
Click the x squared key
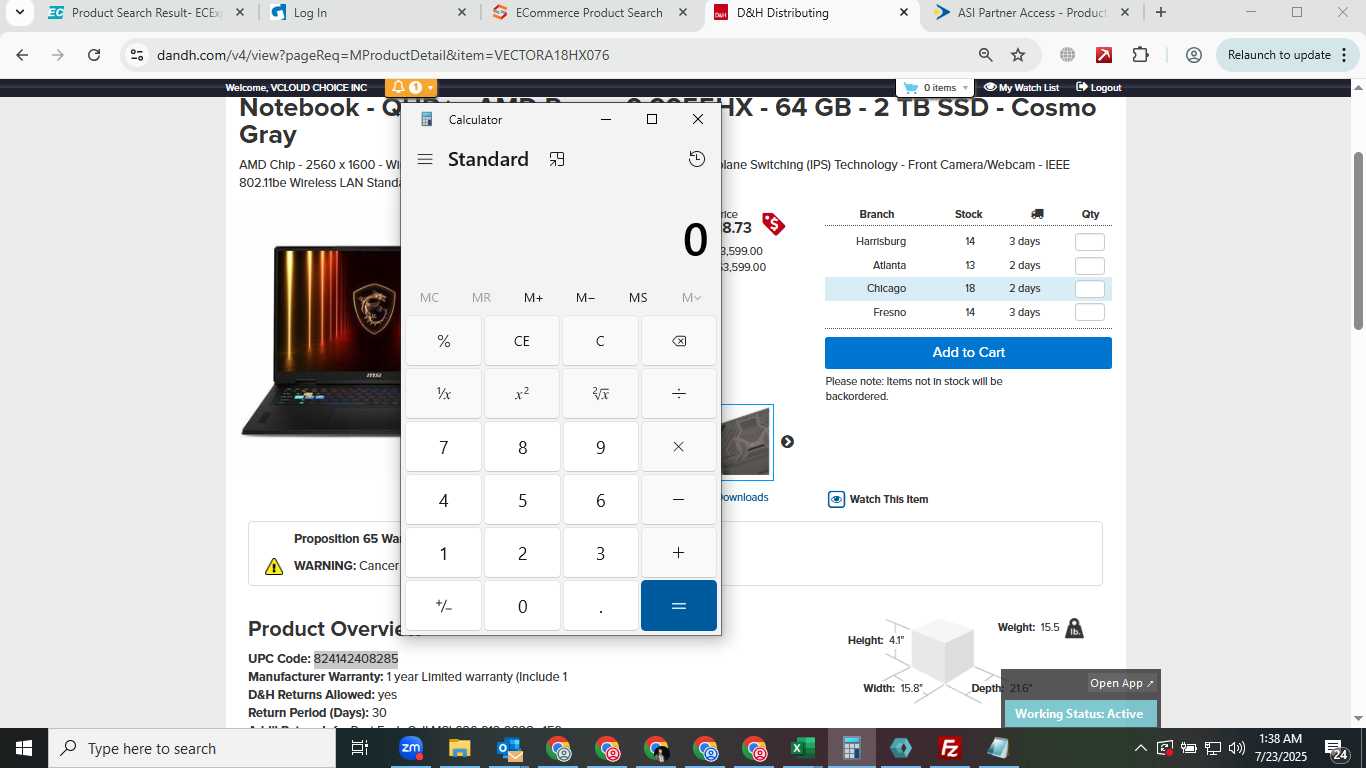point(522,394)
